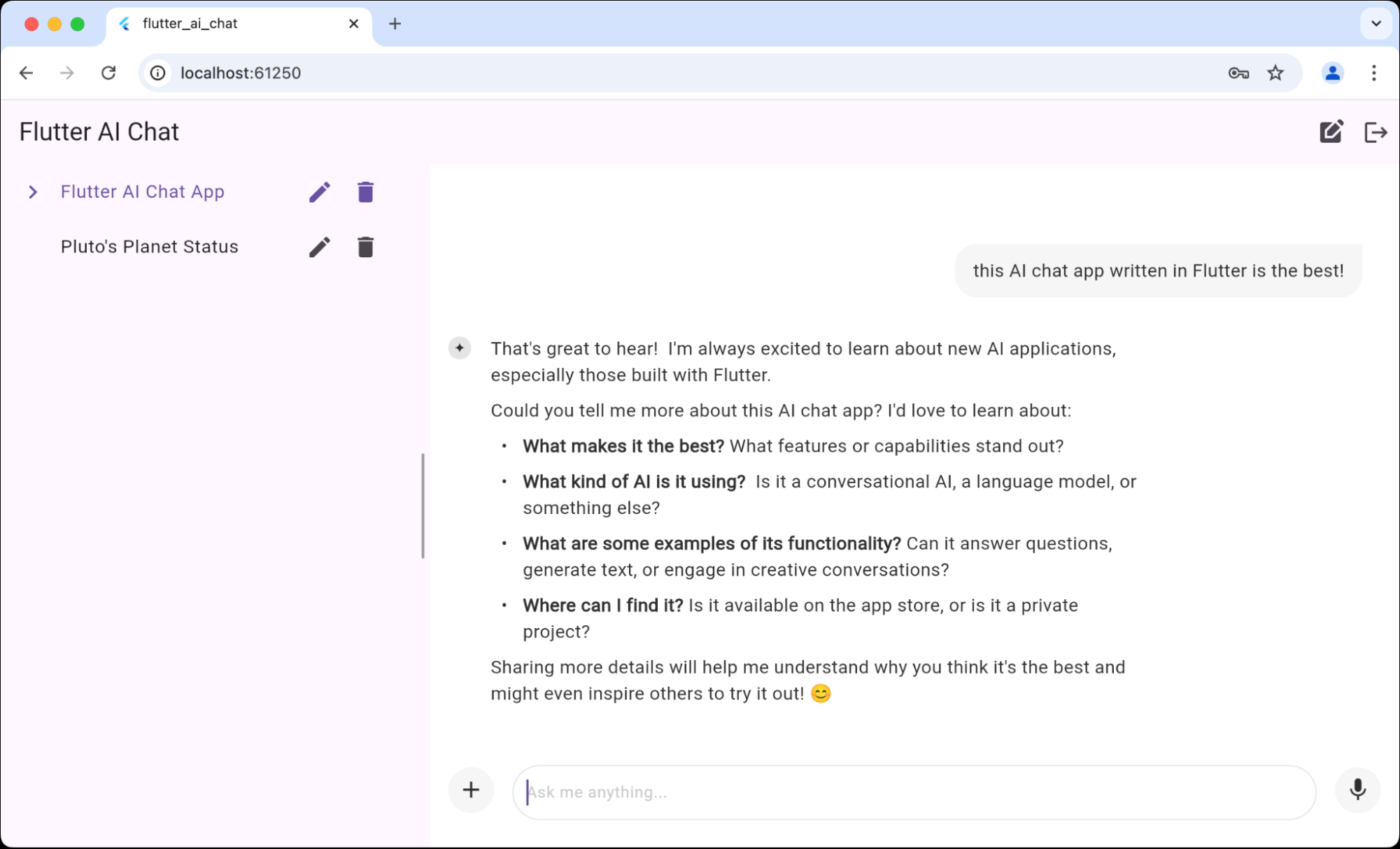Add an attachment with the plus button
Viewport: 1400px width, 849px height.
[x=471, y=790]
